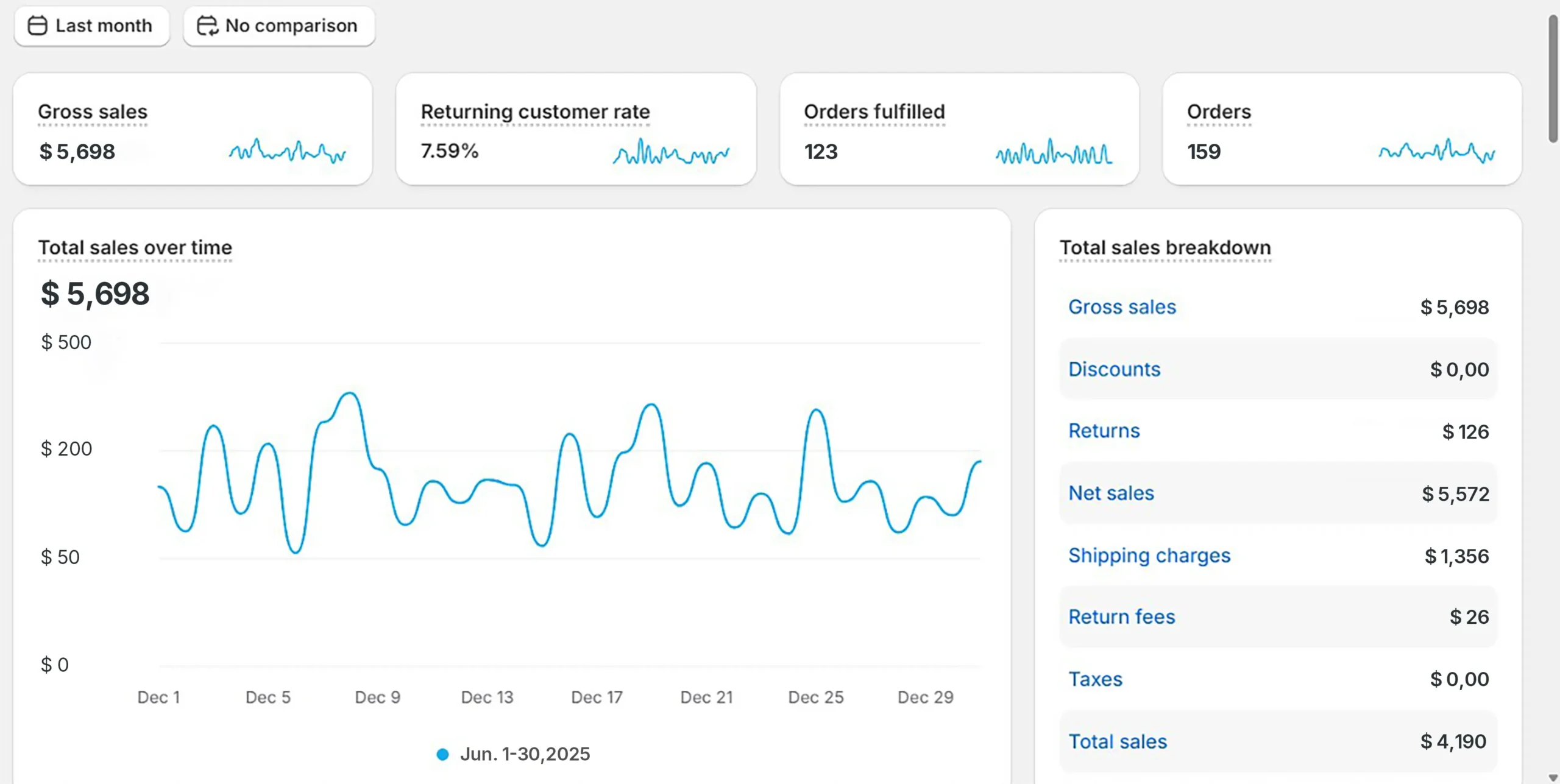Open the Return fees link
Screen dimensions: 1560x784
point(1121,616)
